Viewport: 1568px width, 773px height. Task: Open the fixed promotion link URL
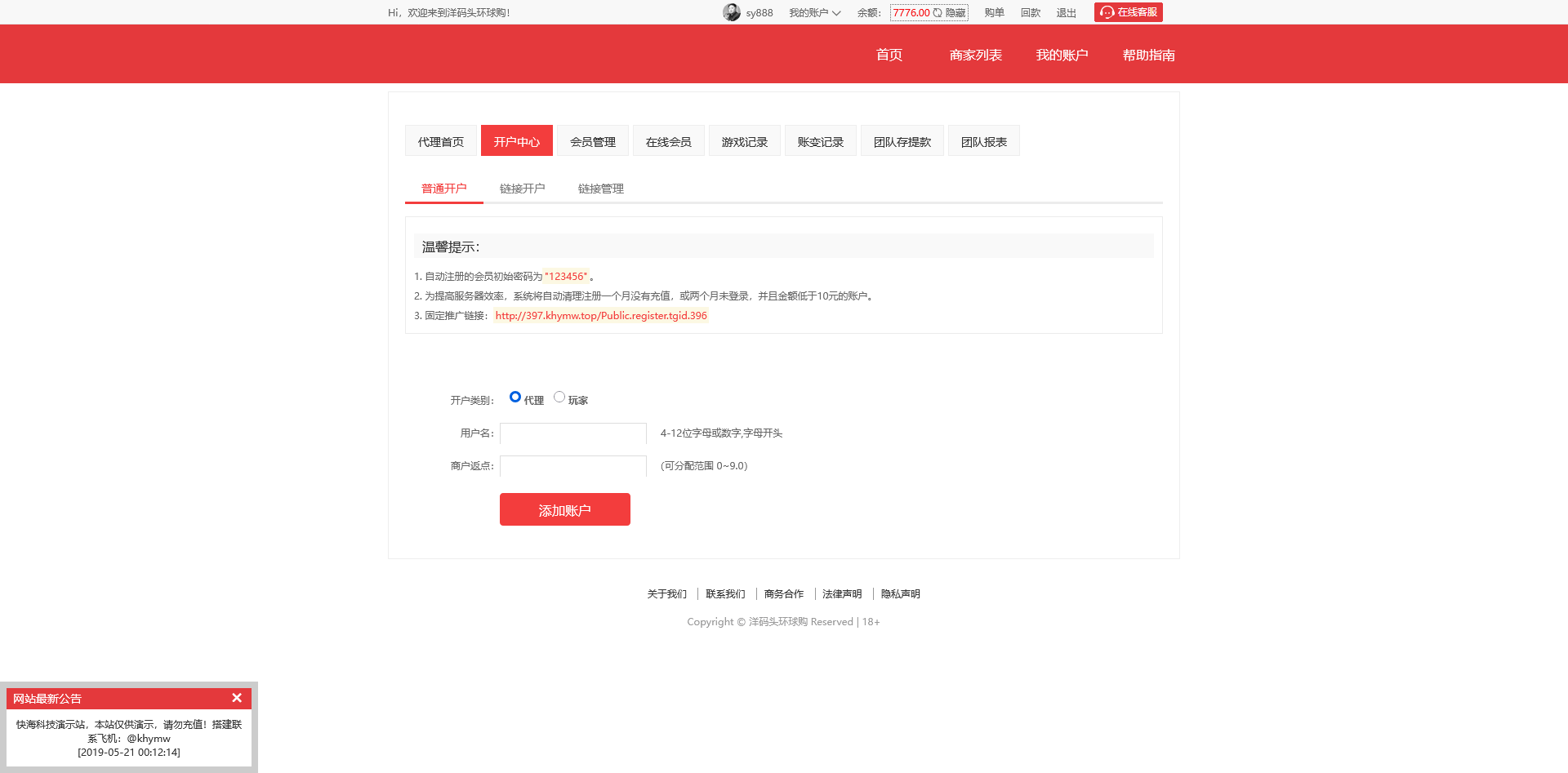point(600,315)
